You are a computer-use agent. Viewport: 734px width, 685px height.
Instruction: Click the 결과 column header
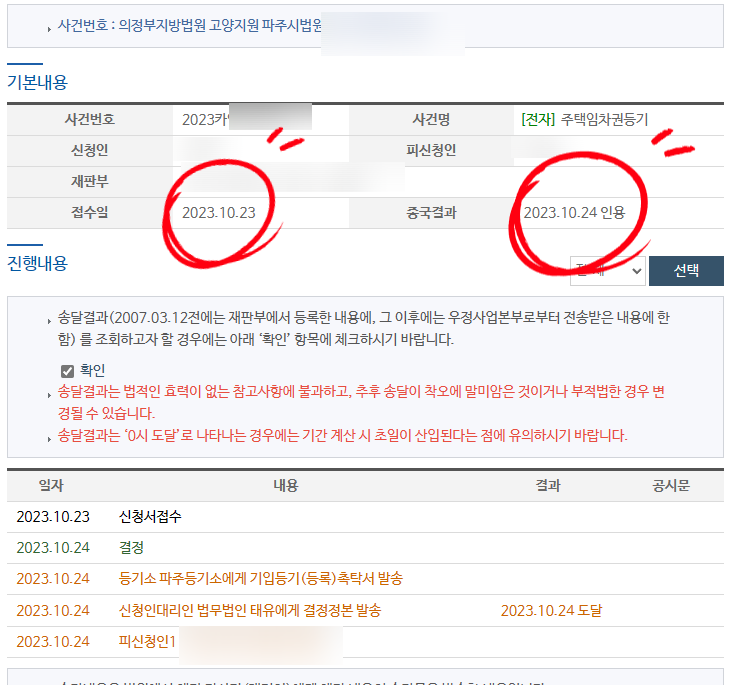click(x=547, y=485)
